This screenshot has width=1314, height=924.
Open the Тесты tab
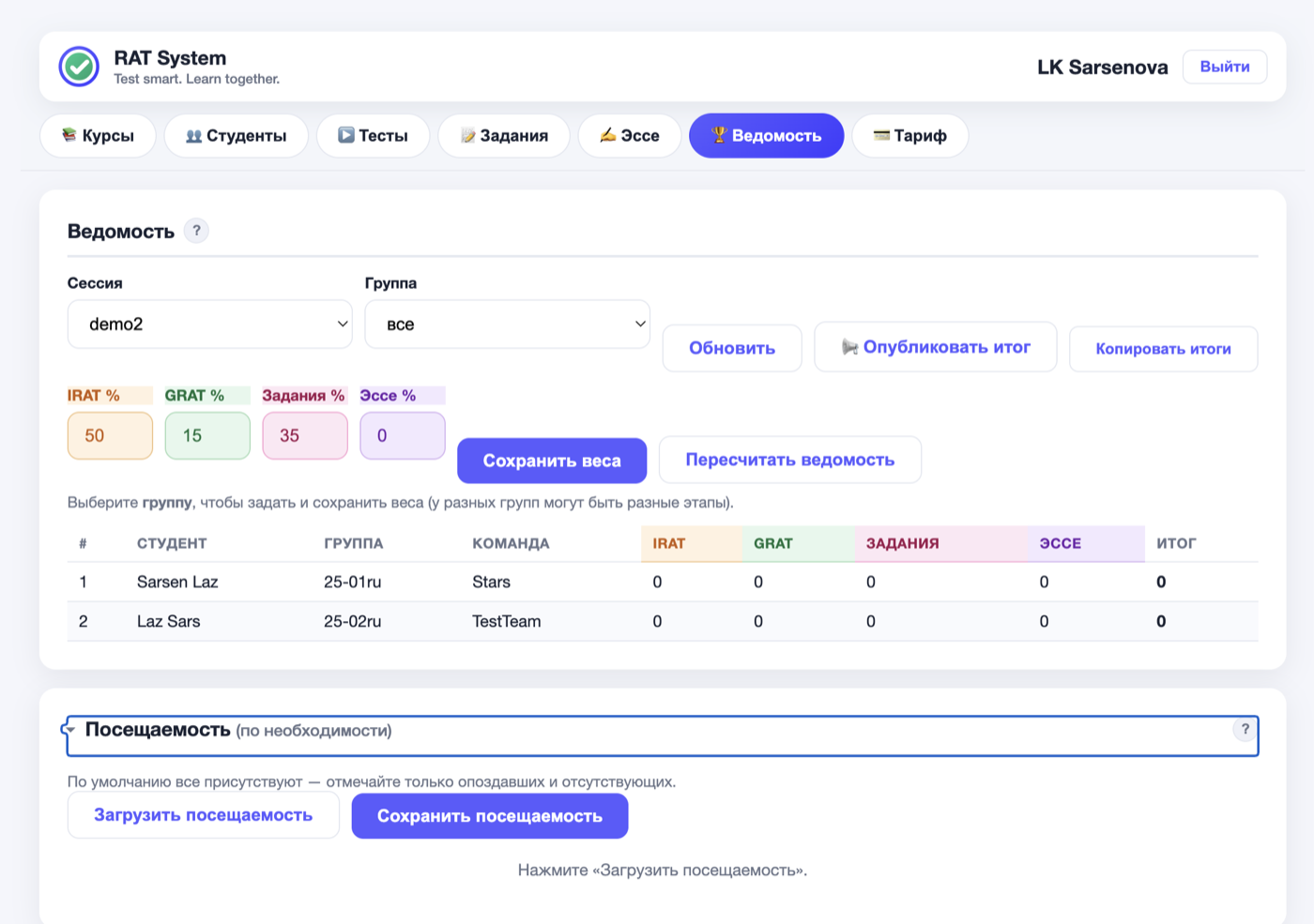pyautogui.click(x=374, y=136)
